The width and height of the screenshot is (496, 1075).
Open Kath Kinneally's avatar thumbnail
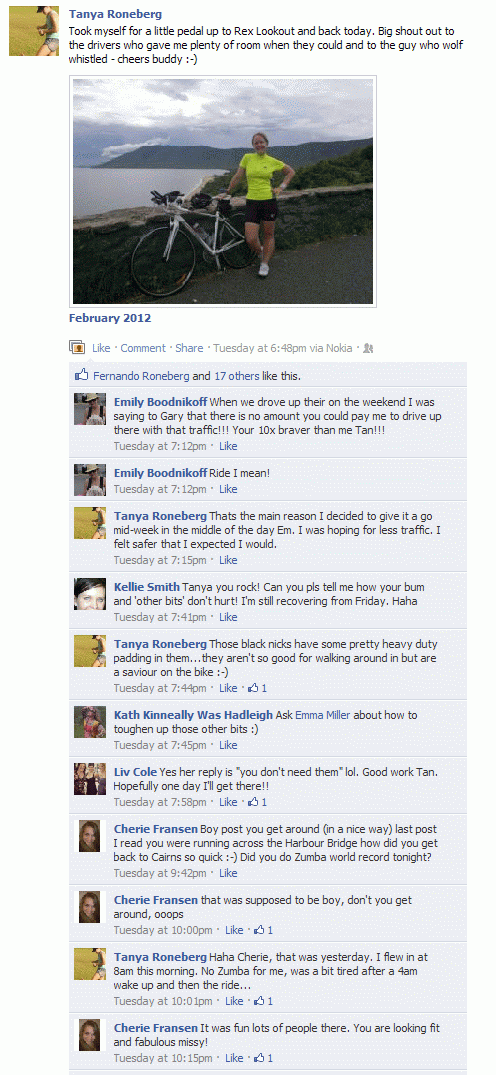[90, 722]
